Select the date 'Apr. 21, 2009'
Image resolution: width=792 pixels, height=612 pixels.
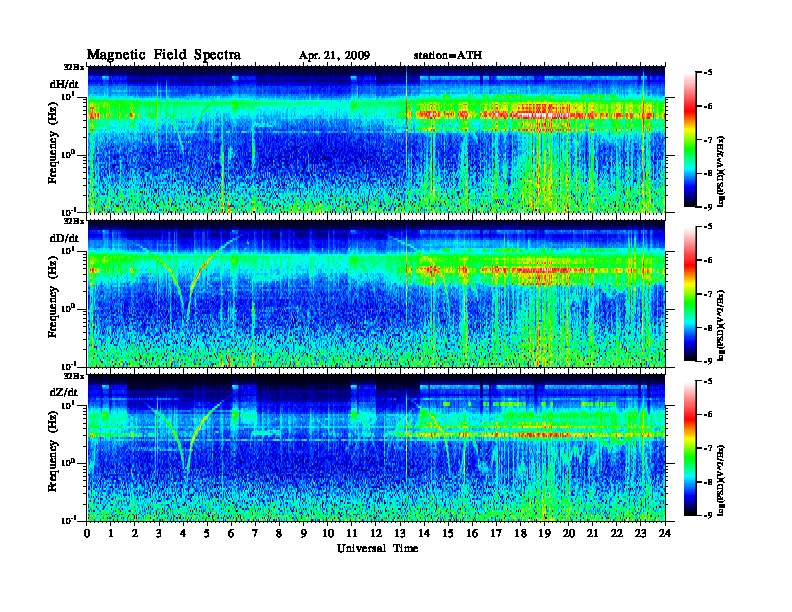(334, 56)
